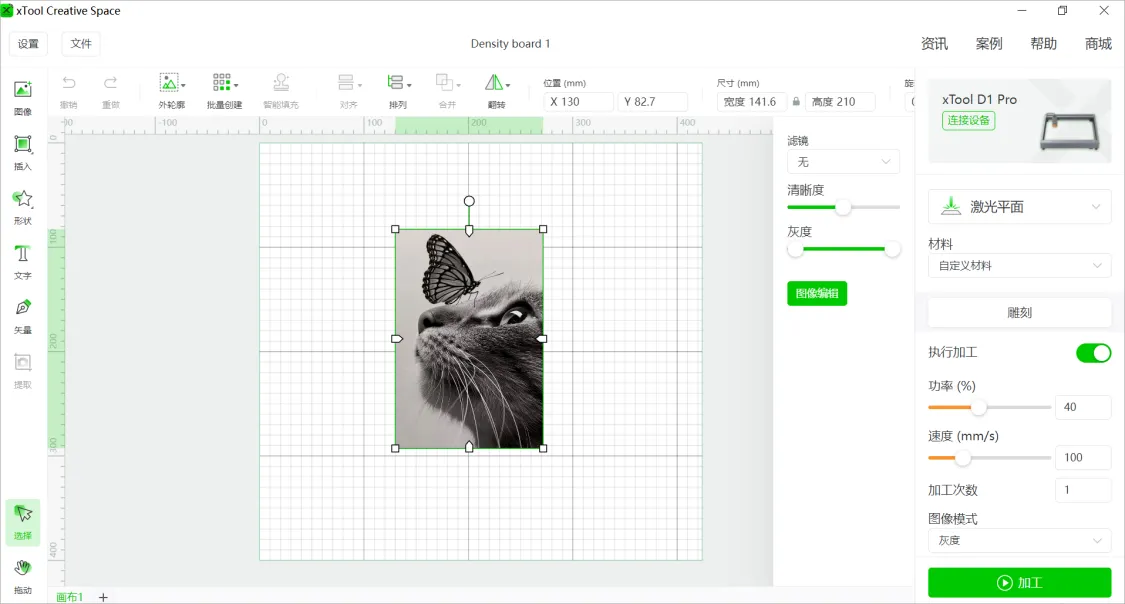Open the 形状 (Shape) star tool
Screen dimensions: 1125x604
click(x=23, y=207)
